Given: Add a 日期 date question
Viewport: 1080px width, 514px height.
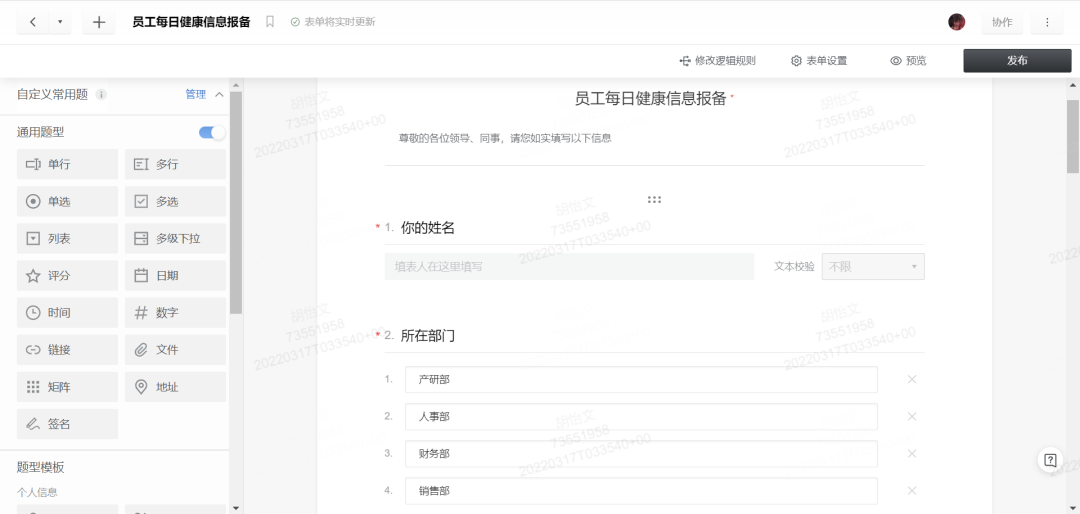Looking at the screenshot, I should click(x=176, y=276).
